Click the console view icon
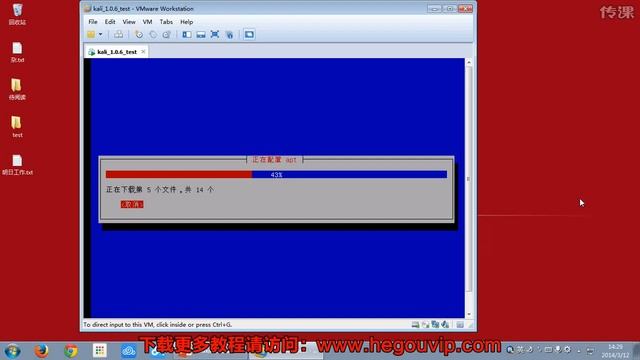This screenshot has width=640, height=360. click(249, 35)
